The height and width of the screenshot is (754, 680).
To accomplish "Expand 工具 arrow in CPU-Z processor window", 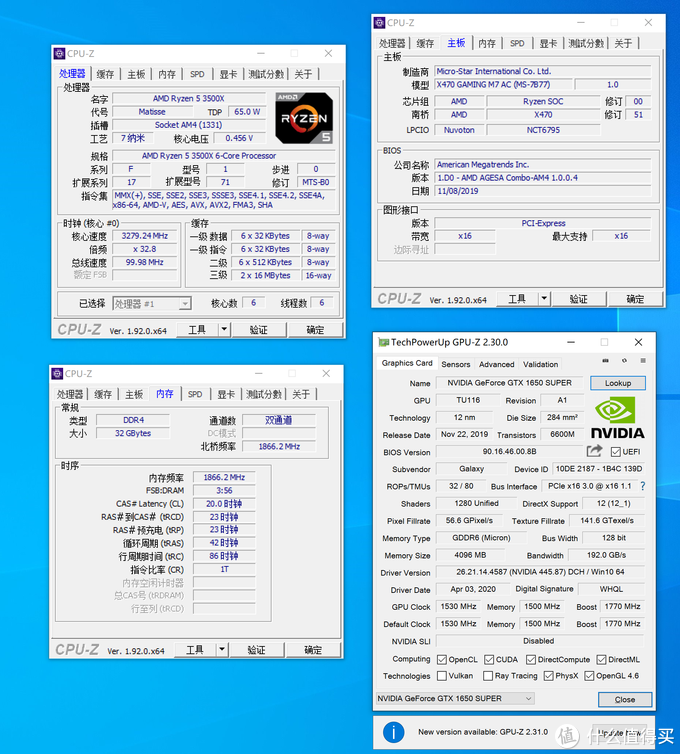I will 224,329.
